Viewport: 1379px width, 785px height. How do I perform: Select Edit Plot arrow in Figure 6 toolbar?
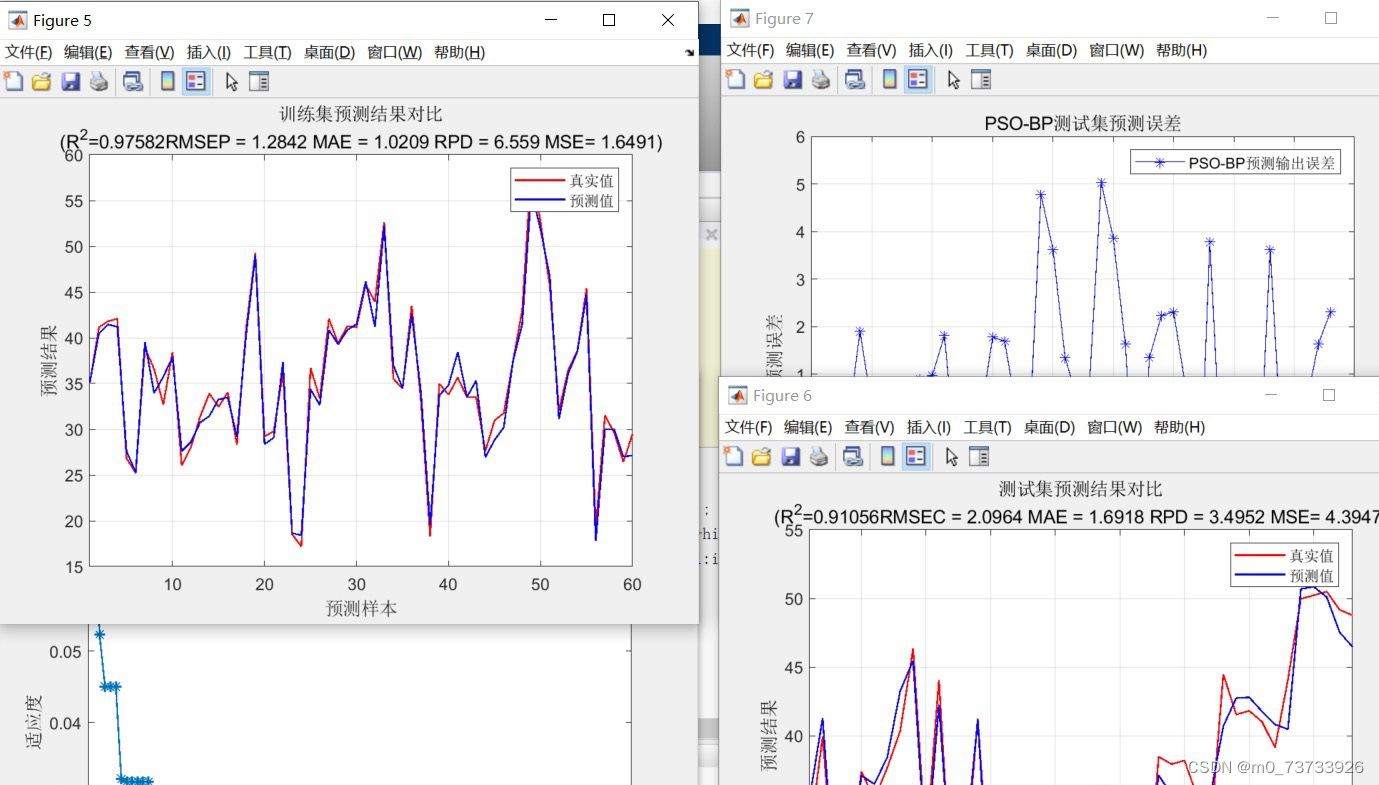point(951,457)
